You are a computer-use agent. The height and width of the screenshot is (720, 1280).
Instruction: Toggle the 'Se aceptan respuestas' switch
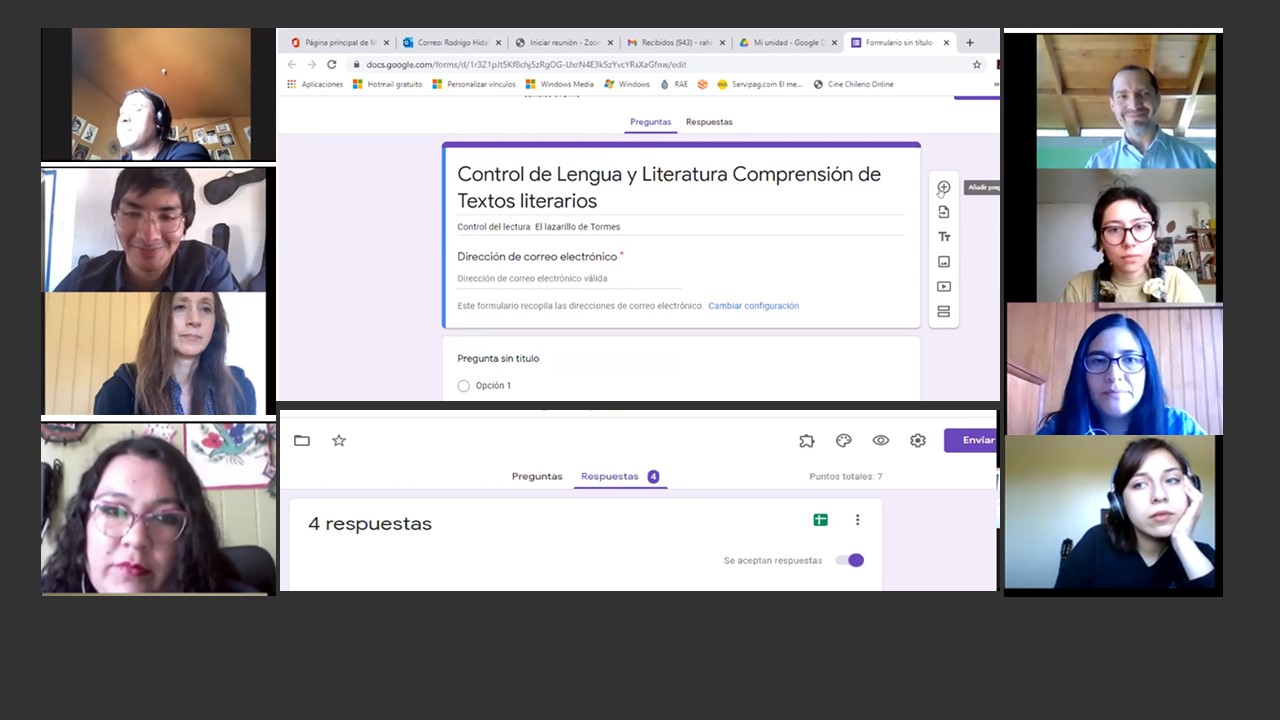tap(850, 560)
